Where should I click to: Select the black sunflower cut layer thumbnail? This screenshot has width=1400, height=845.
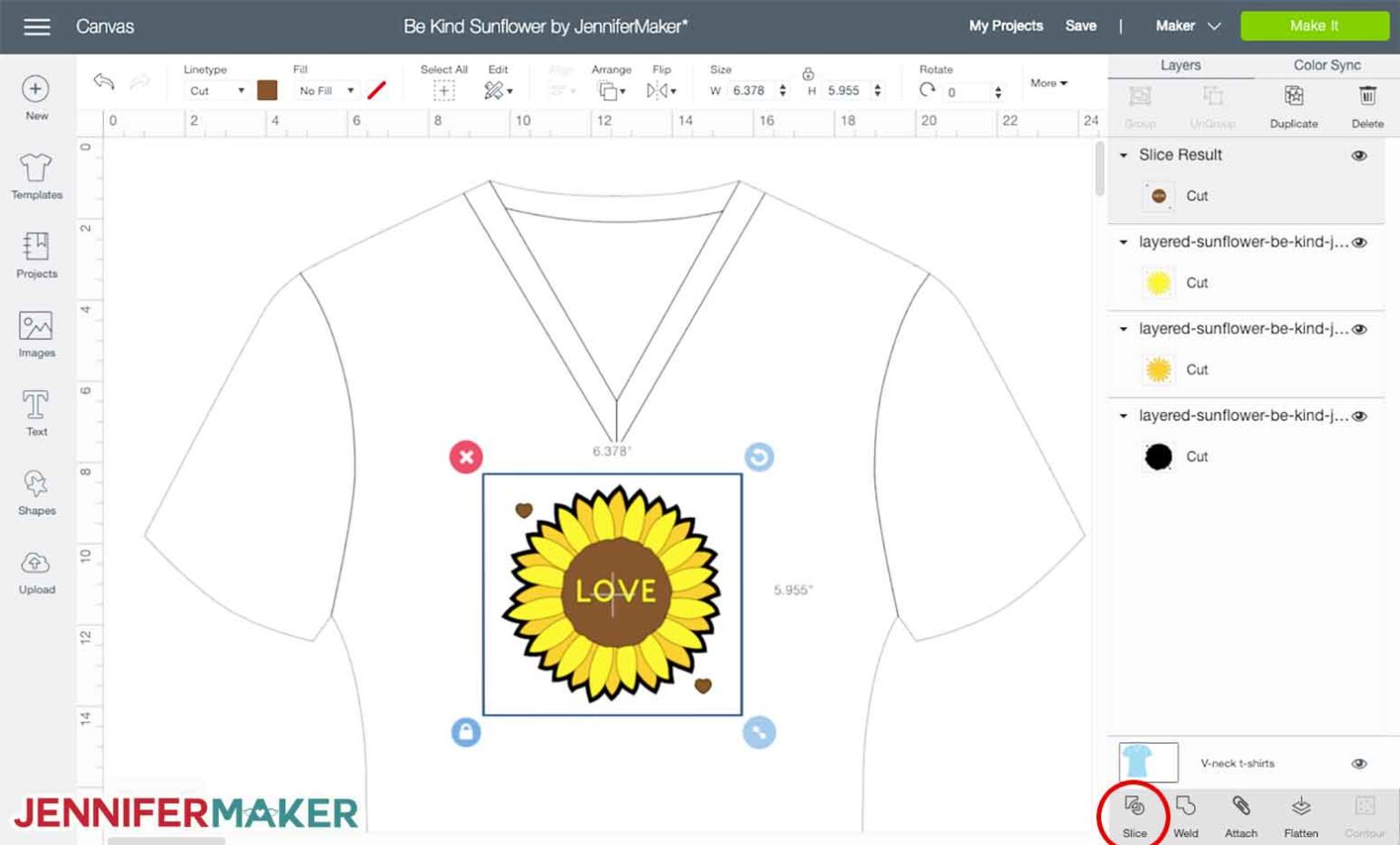coord(1158,457)
